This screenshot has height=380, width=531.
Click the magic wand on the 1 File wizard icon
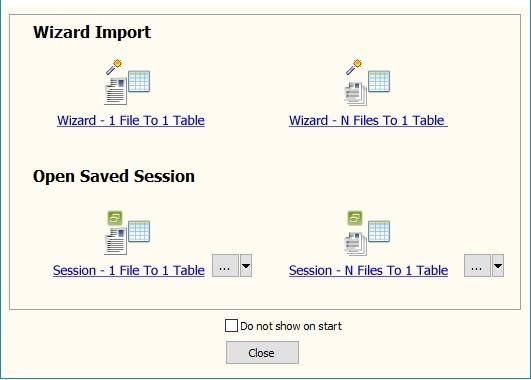pyautogui.click(x=114, y=67)
